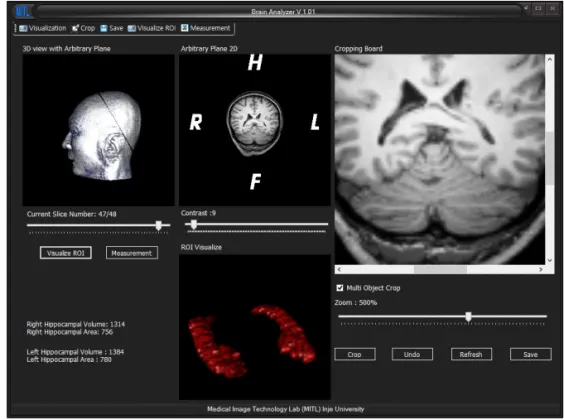Click the 'Left Hippocampal Volume : 1384' text
The image size is (564, 420).
pos(75,352)
